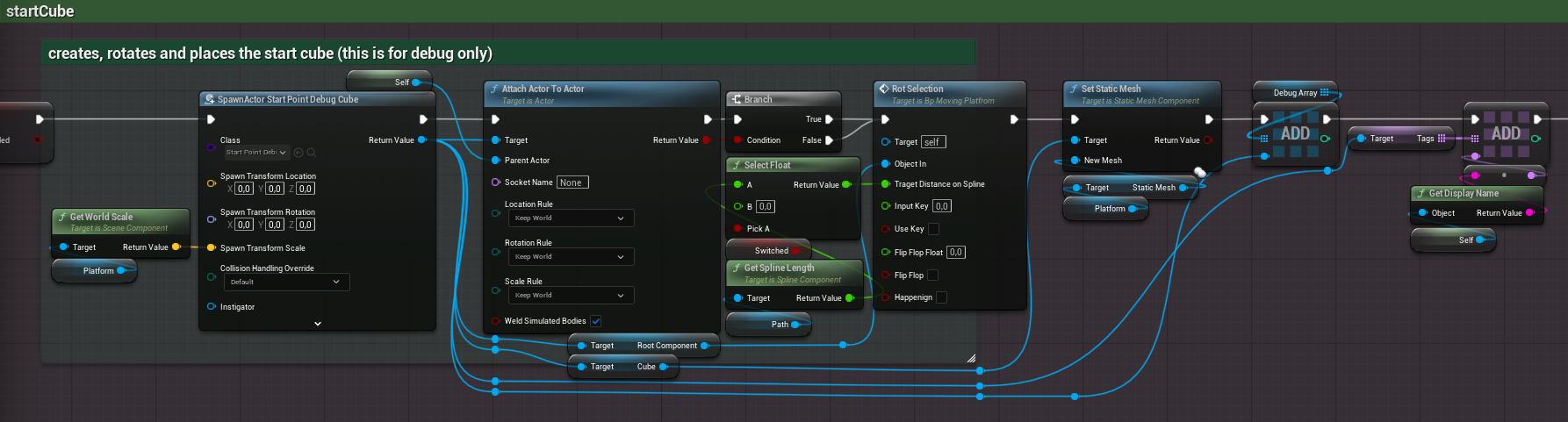Click the use-selected arrow icon beside Class dropdown
This screenshot has height=422, width=1568.
pyautogui.click(x=298, y=153)
